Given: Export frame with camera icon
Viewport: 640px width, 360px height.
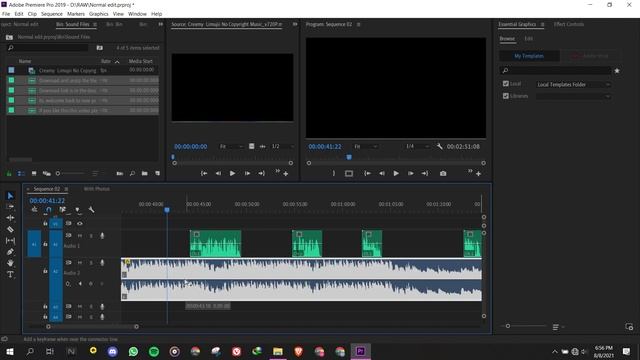Looking at the screenshot, I should [x=443, y=173].
